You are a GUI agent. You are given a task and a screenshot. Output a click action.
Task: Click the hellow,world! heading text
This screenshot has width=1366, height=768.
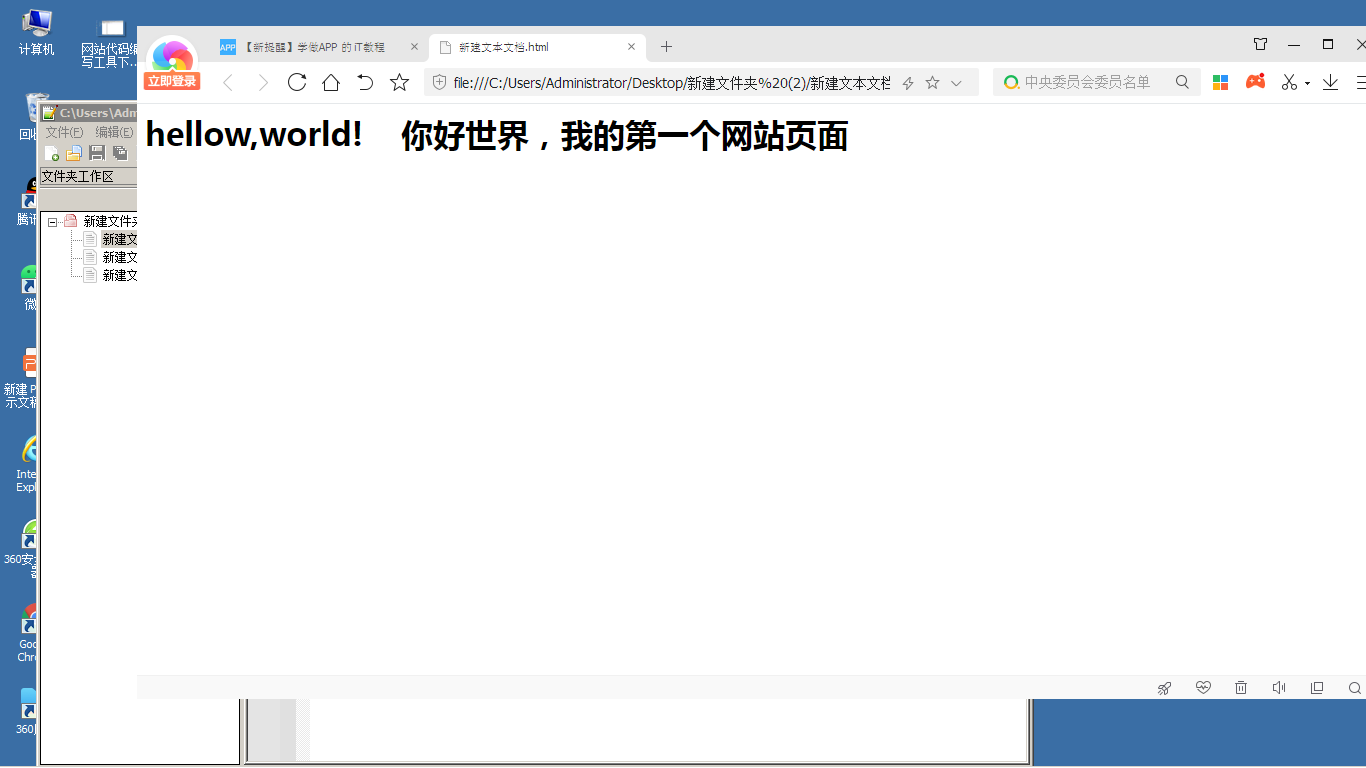(x=254, y=134)
